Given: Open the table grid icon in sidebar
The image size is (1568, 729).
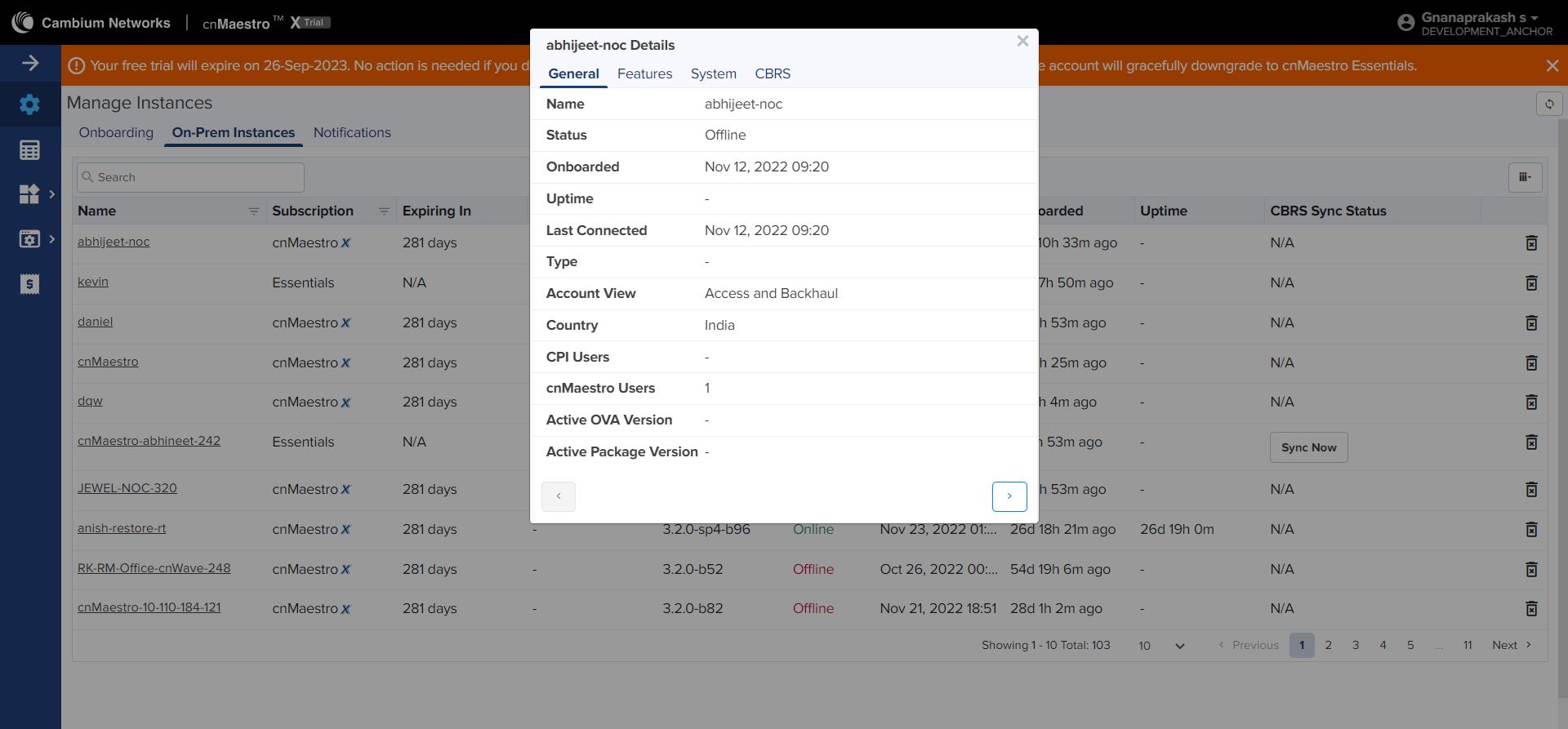Looking at the screenshot, I should (29, 150).
